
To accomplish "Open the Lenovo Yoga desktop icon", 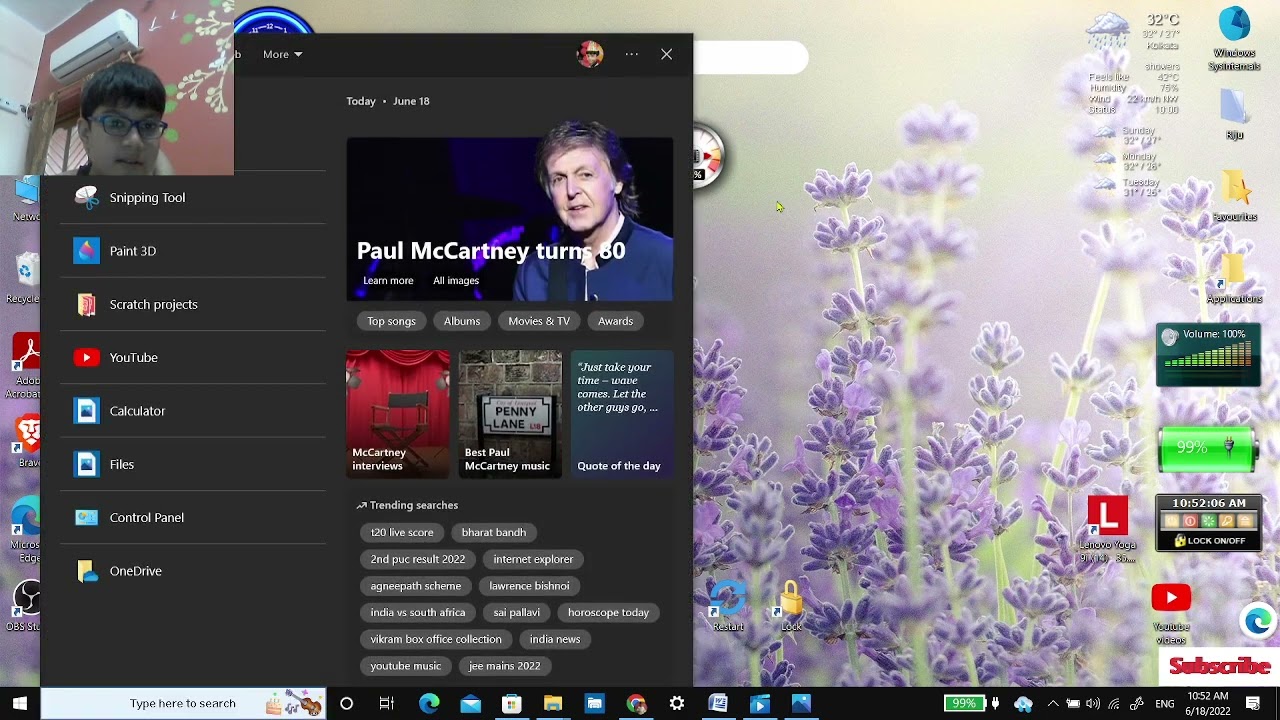I will tap(1107, 529).
